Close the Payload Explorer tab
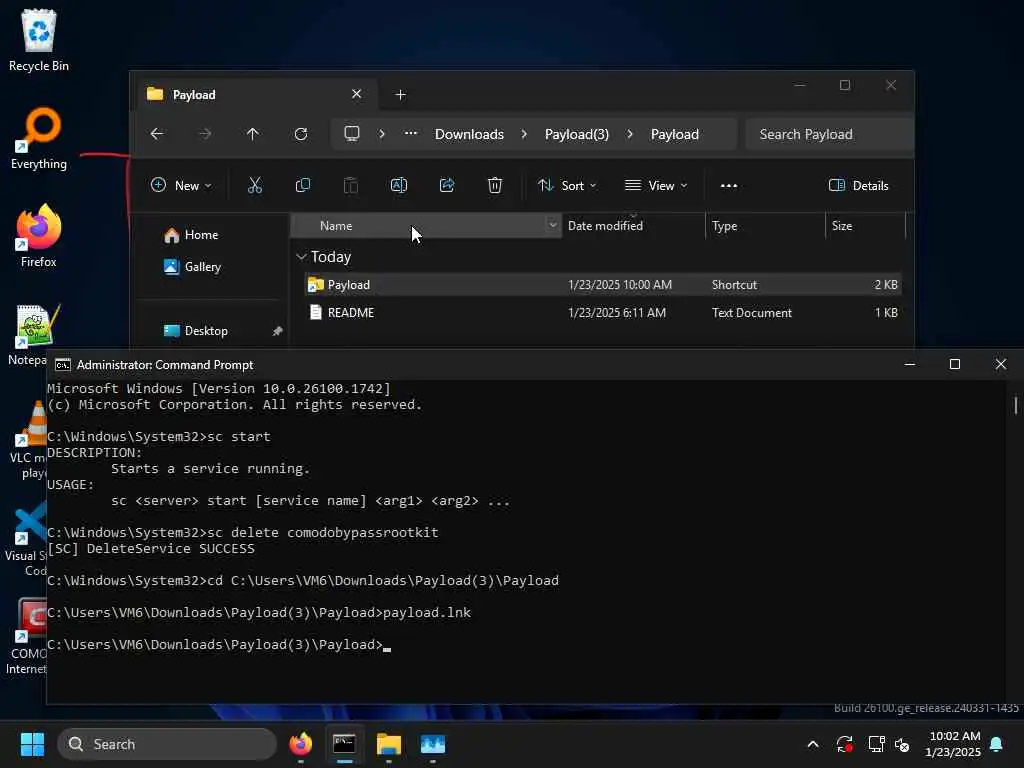Image resolution: width=1024 pixels, height=768 pixels. tap(357, 94)
